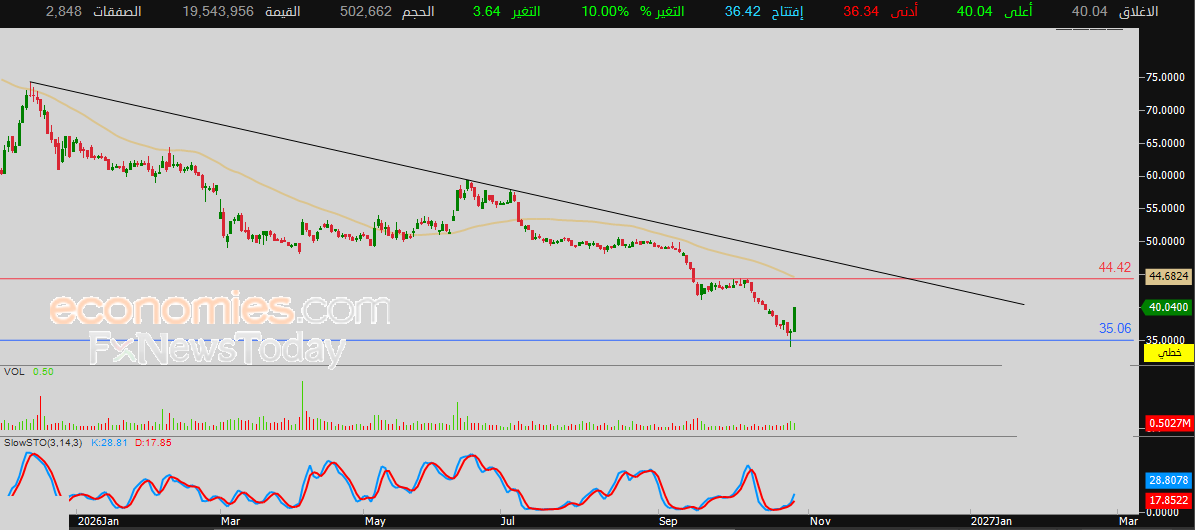Click the blue 35.06 support label
Screen dimensions: 1195x530
click(x=1114, y=329)
